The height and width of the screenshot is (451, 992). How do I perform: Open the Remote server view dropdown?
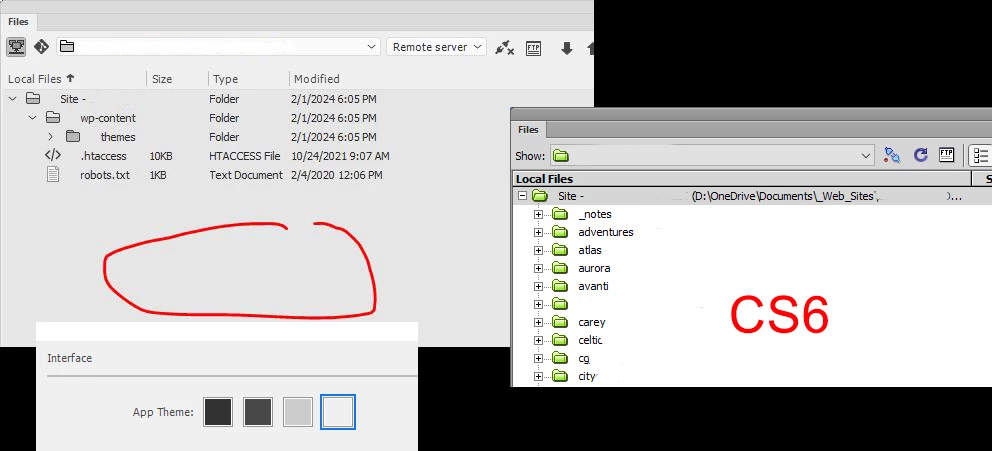point(437,47)
